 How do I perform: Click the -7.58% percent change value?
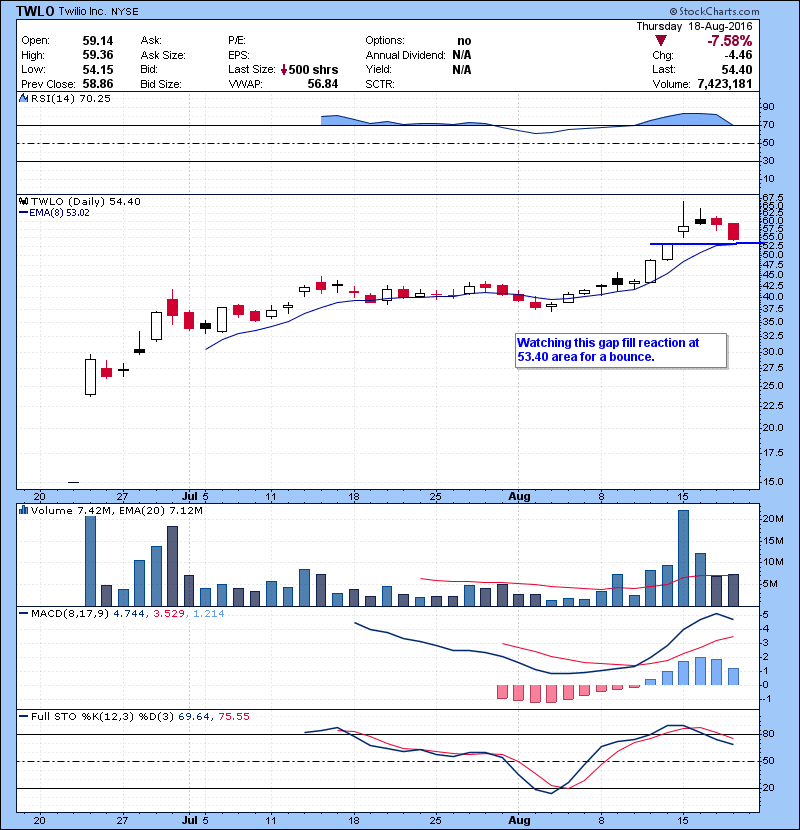pos(730,41)
